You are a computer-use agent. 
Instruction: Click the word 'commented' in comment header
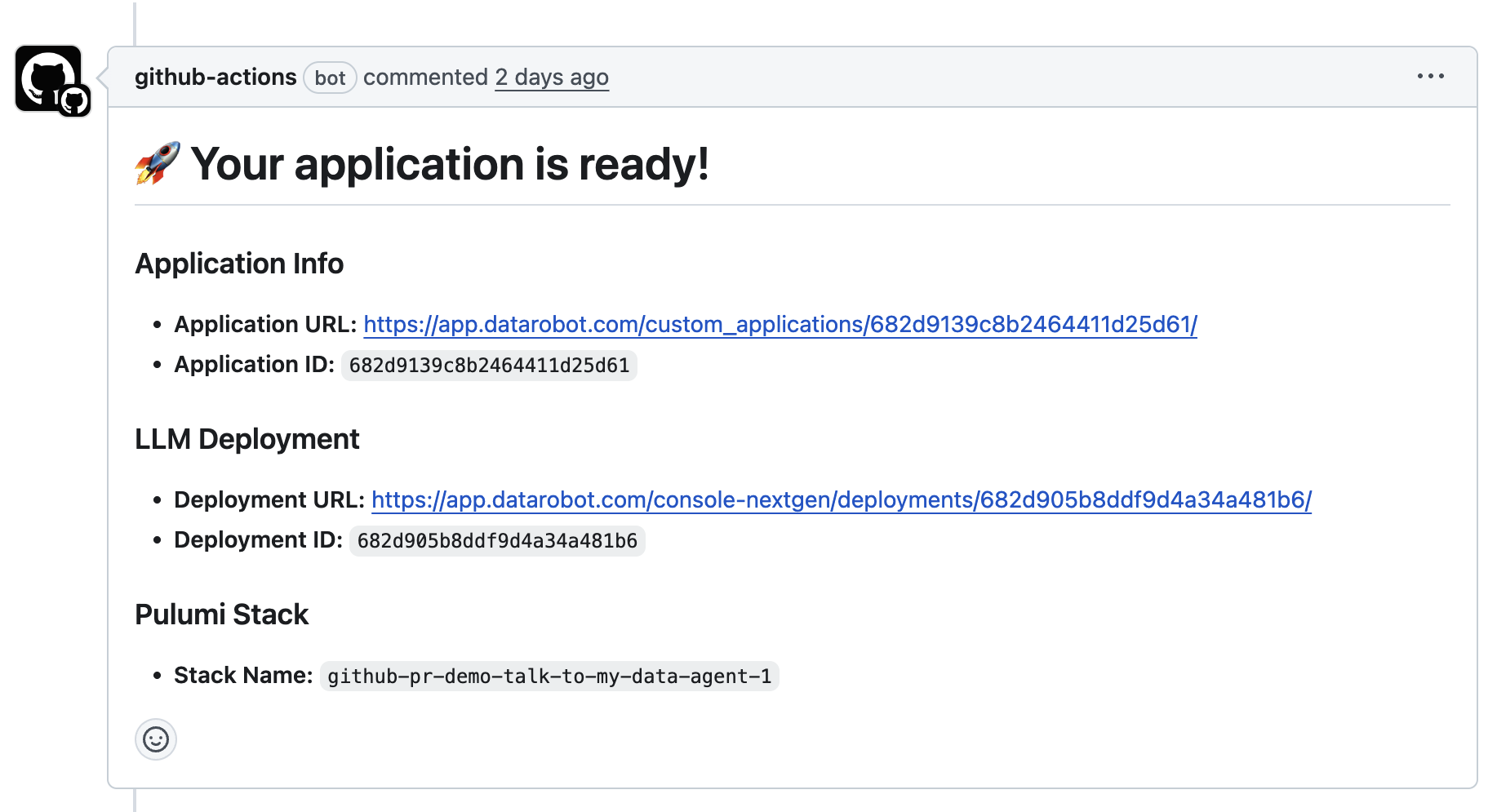425,78
